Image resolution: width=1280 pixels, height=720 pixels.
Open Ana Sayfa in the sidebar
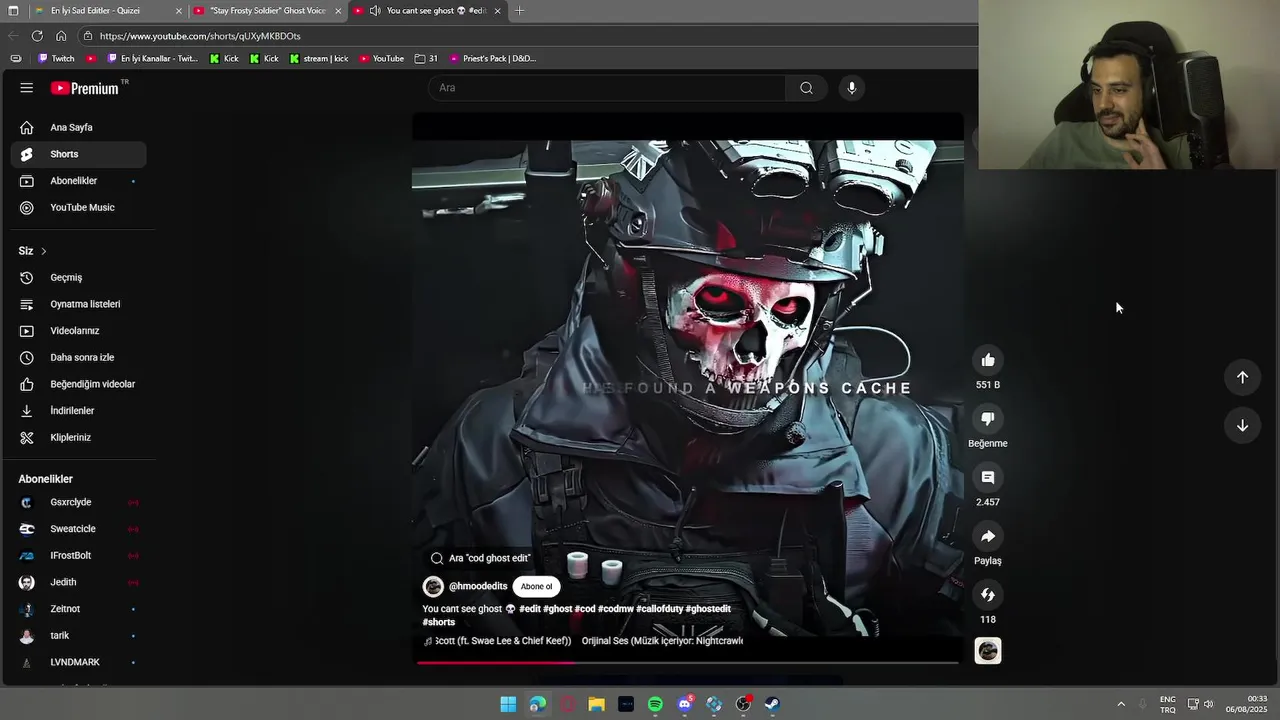[79, 128]
